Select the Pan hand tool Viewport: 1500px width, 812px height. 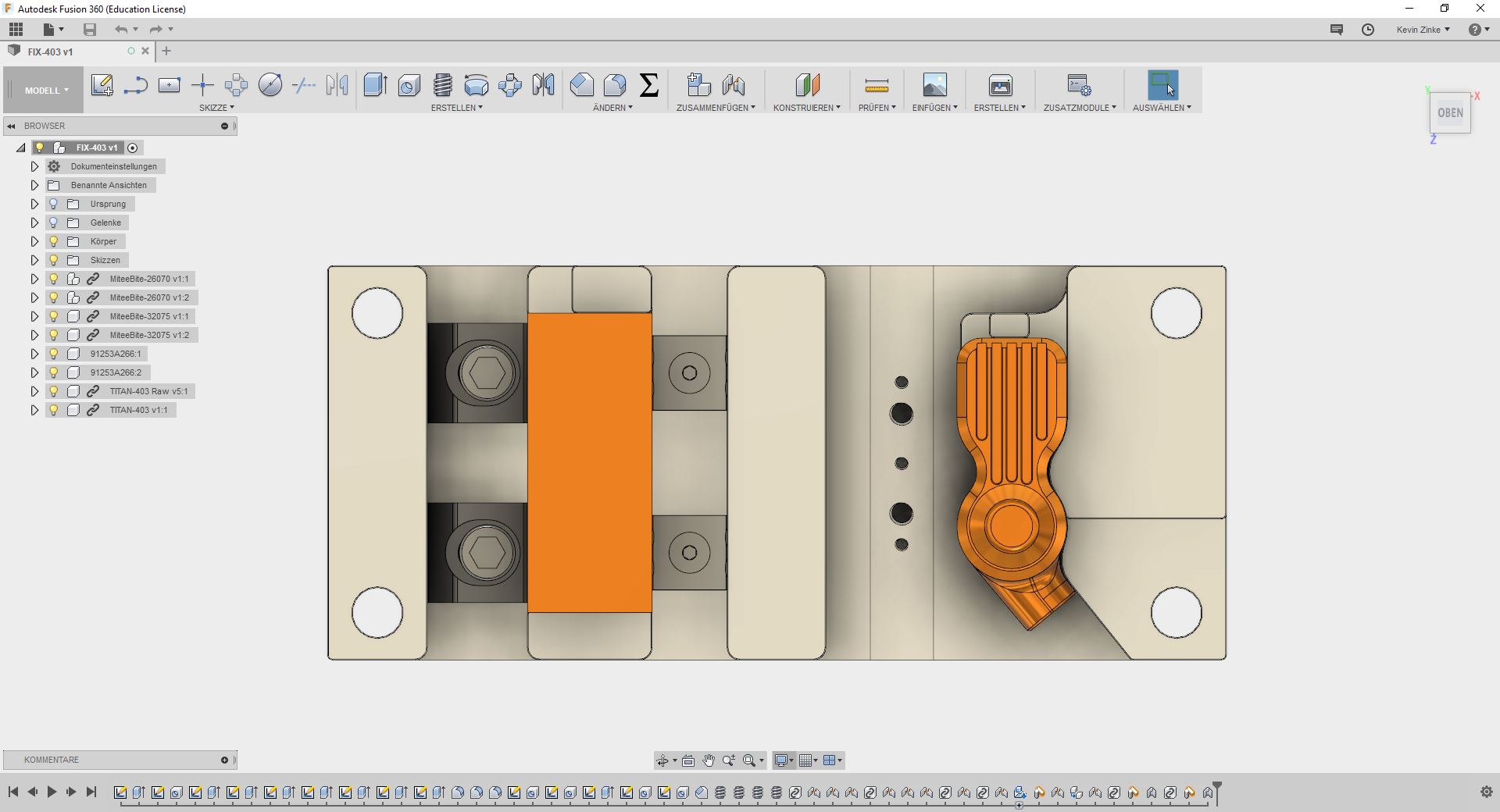point(709,760)
